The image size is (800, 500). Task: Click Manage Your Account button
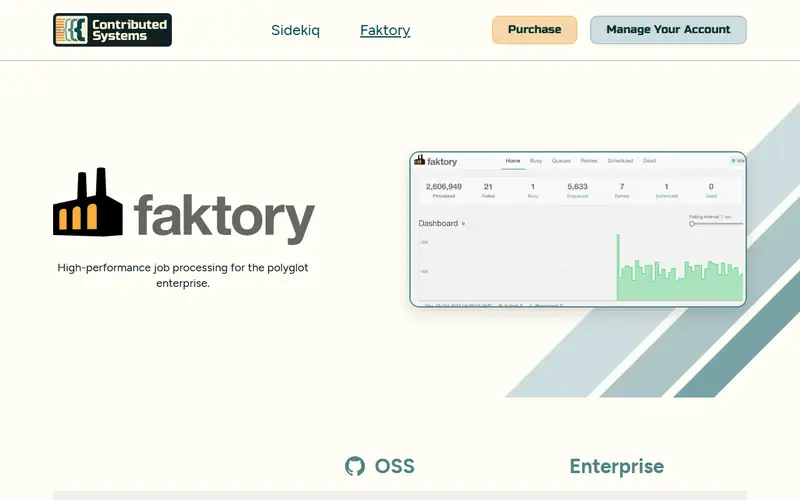(x=668, y=30)
